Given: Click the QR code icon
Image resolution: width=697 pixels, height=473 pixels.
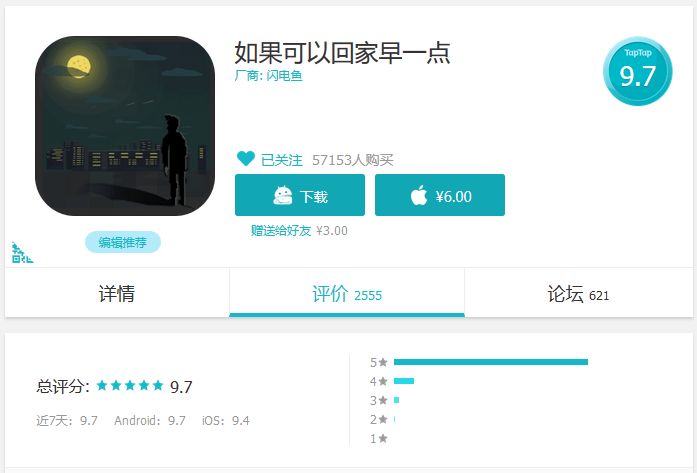Looking at the screenshot, I should coord(22,253).
